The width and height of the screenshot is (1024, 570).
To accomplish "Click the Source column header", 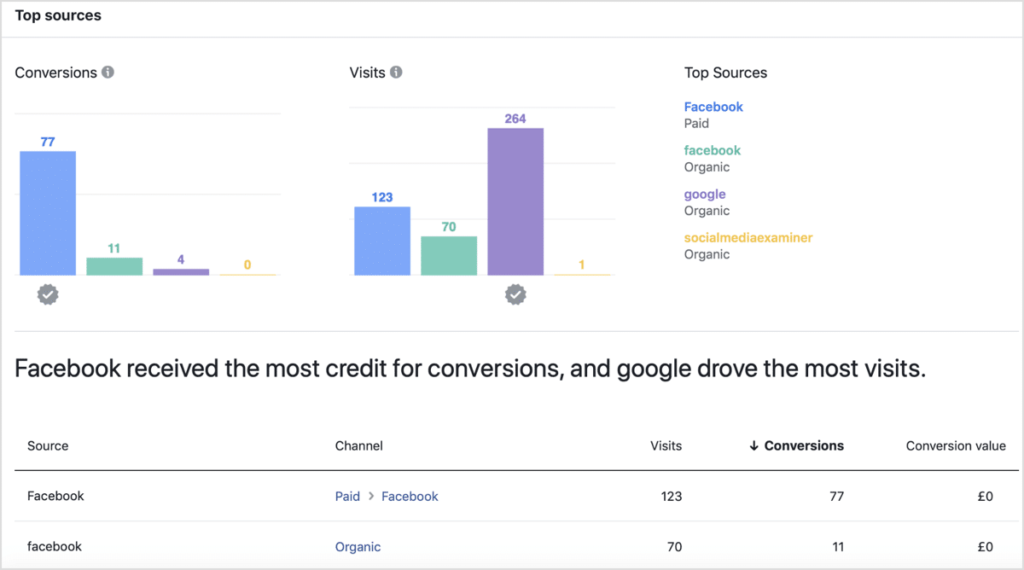I will pos(48,446).
